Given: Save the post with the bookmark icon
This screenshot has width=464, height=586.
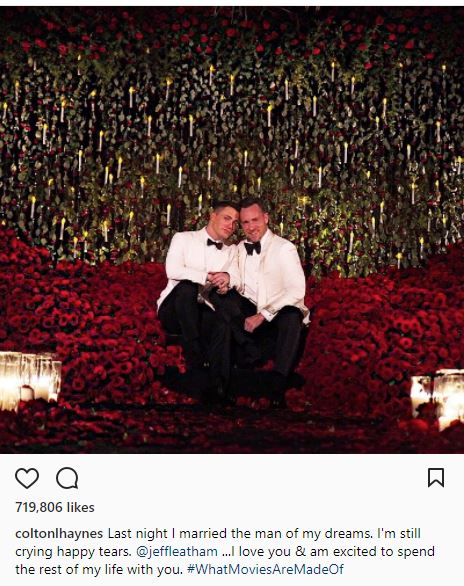Looking at the screenshot, I should (x=436, y=478).
